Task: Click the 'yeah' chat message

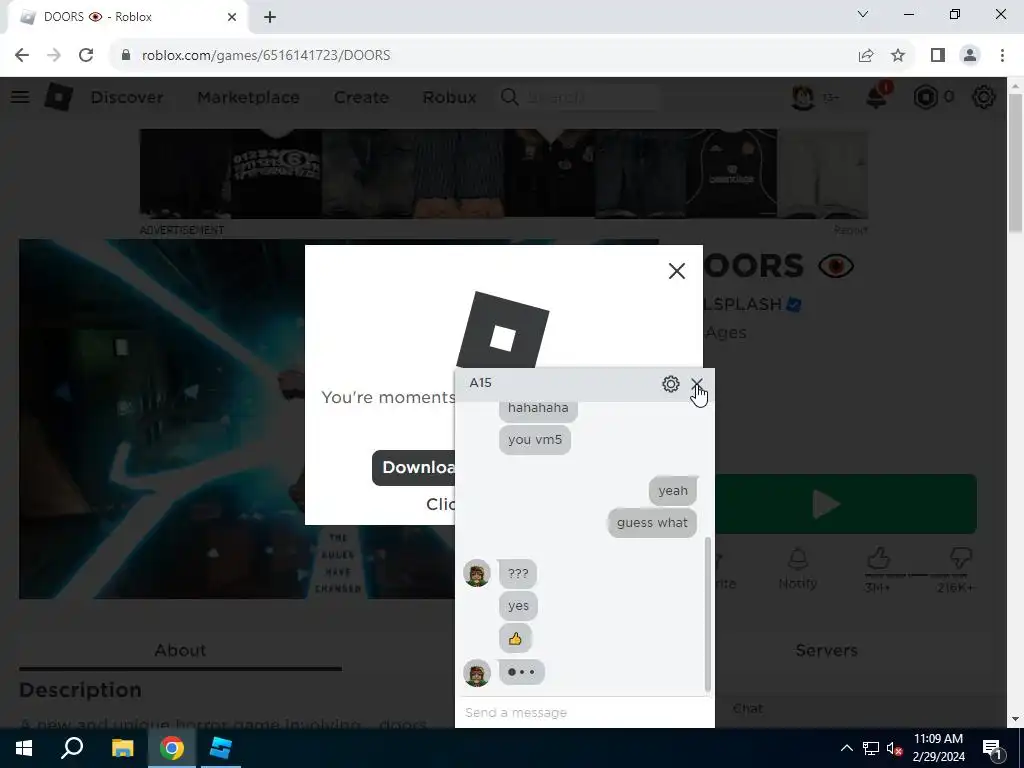Action: click(x=673, y=490)
